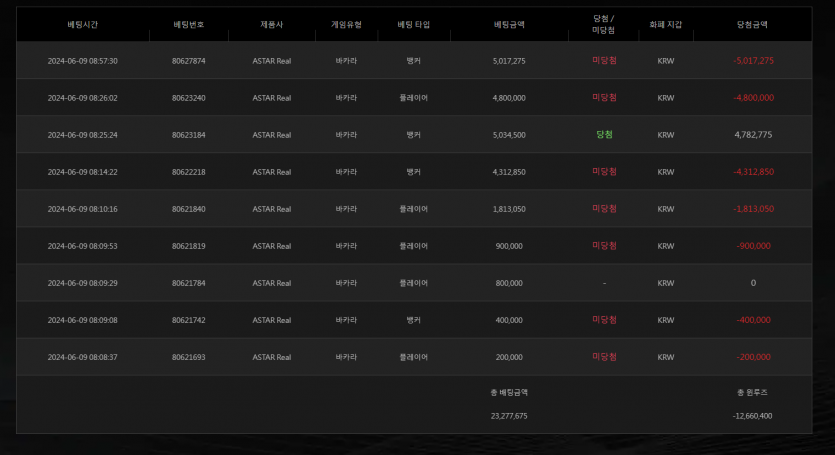Click result amount -900,000
Viewport: 835px width, 455px height.
(753, 246)
